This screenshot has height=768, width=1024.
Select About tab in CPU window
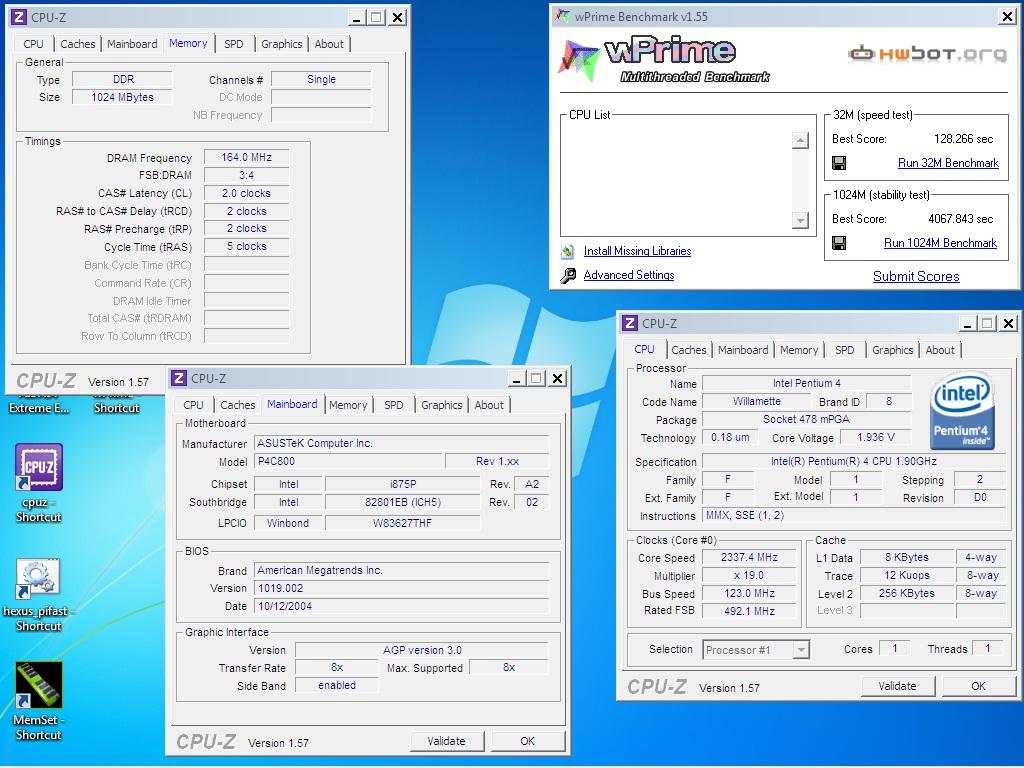tap(940, 350)
